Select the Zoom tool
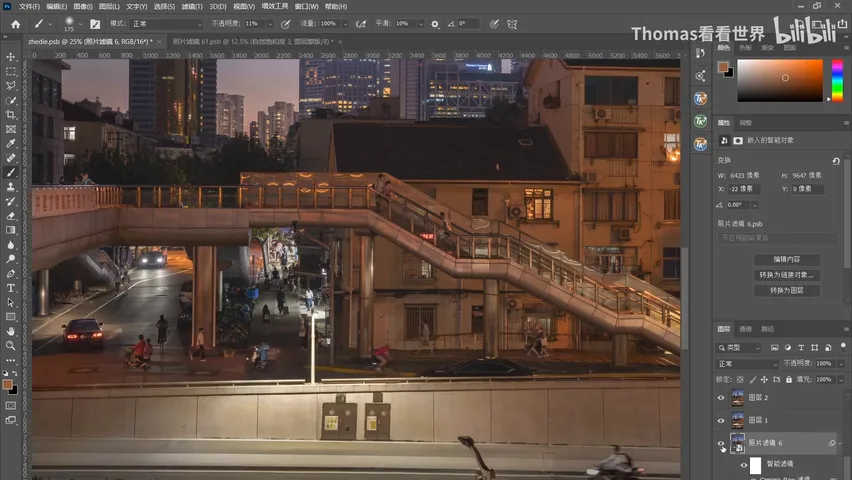Viewport: 852px width, 480px height. [10, 346]
